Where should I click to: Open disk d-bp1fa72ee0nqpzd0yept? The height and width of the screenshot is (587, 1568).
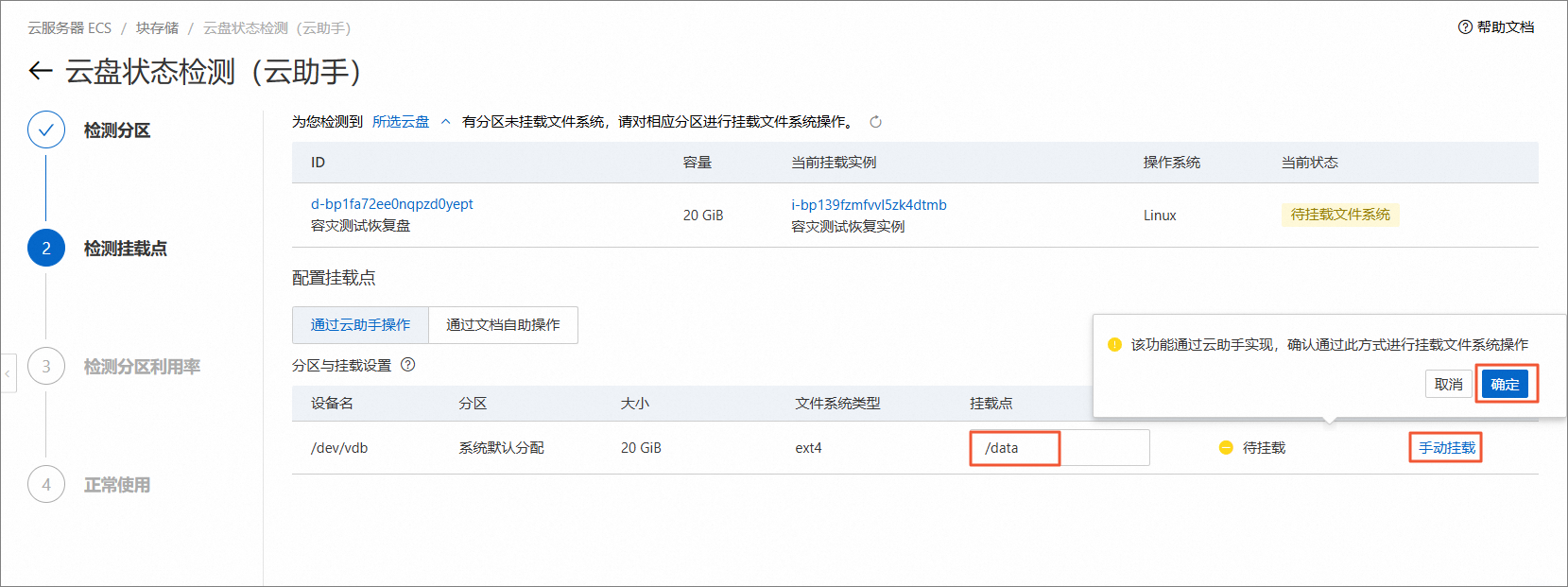click(x=392, y=204)
